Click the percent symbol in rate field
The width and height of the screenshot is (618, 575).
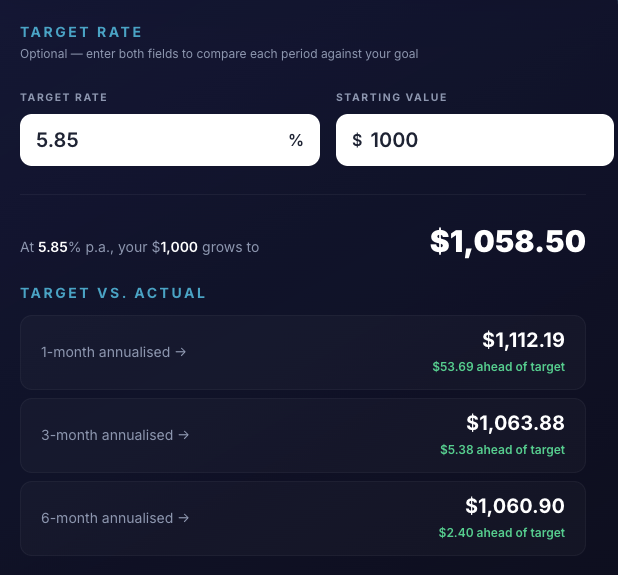click(296, 141)
